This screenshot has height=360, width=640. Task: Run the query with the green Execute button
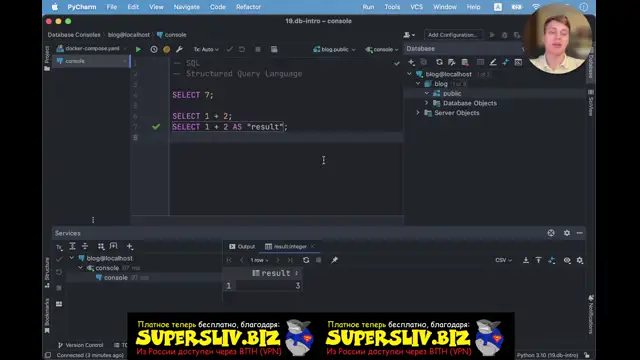[x=138, y=49]
